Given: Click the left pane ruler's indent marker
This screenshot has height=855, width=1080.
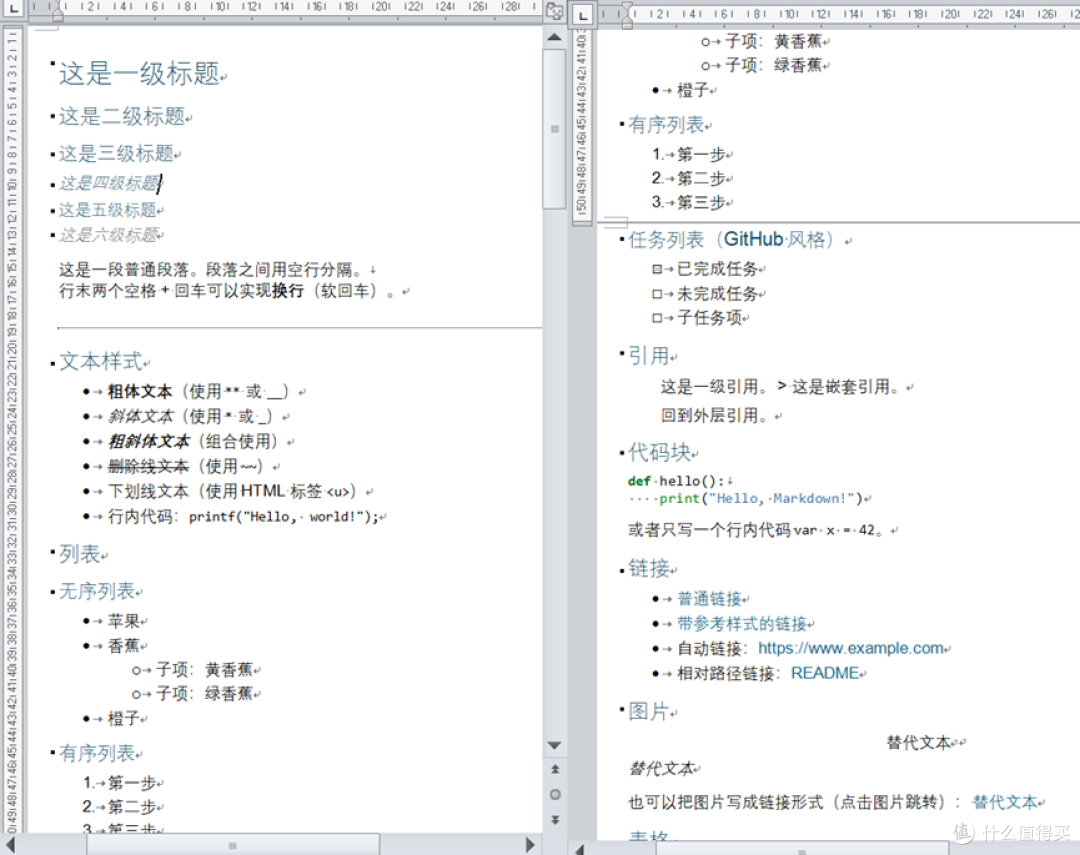Looking at the screenshot, I should coord(58,12).
